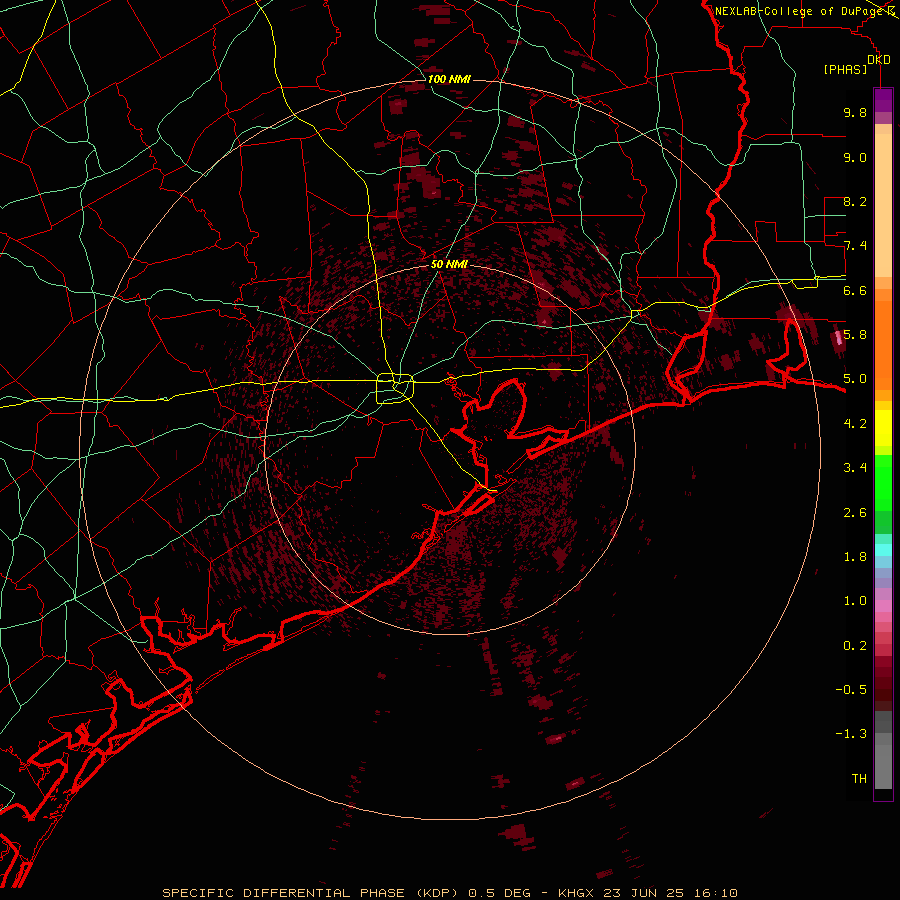
Task: Click the 2.6 value on the color scale
Action: point(855,513)
